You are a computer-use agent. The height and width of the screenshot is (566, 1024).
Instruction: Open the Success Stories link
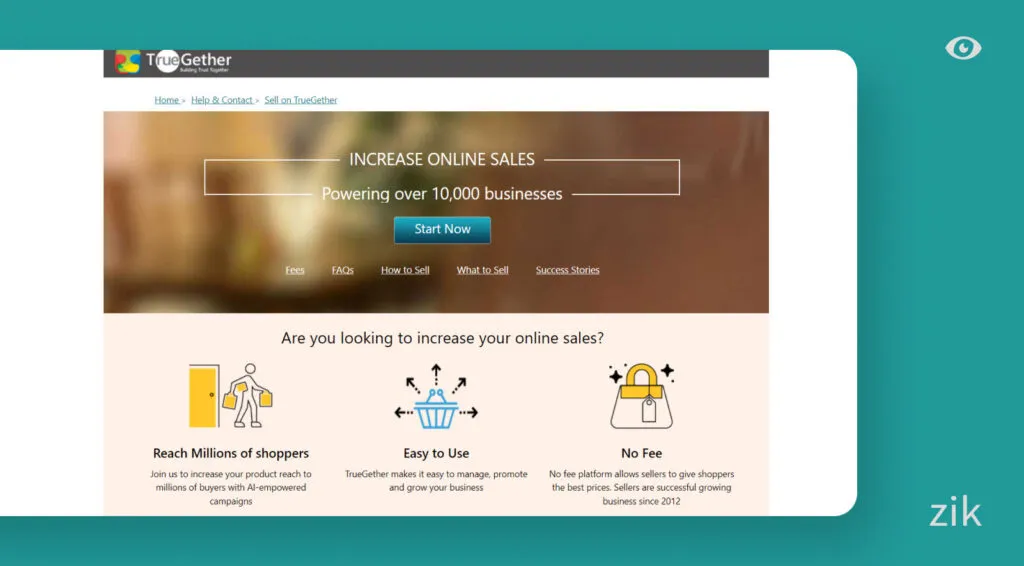(x=568, y=270)
